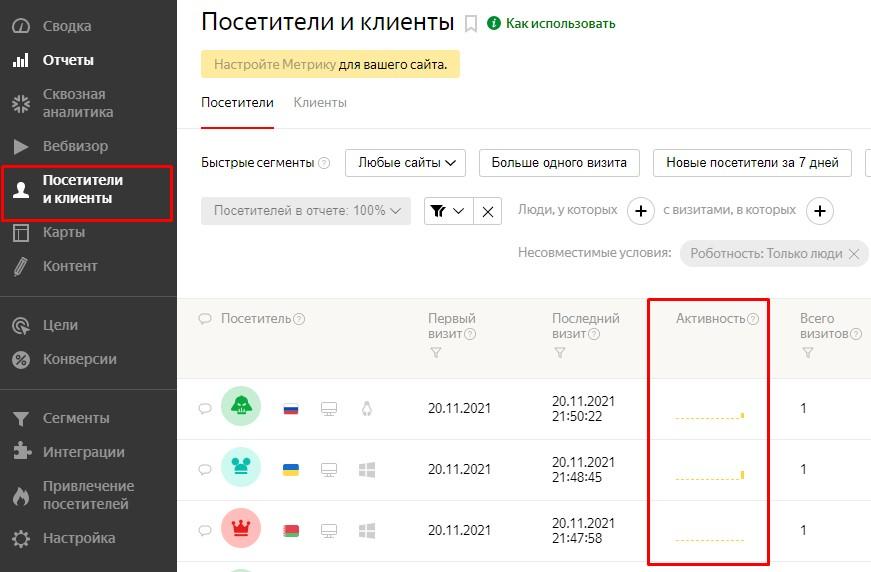Click the comment icon in the Посетитель column header
The image size is (871, 572).
click(x=205, y=319)
